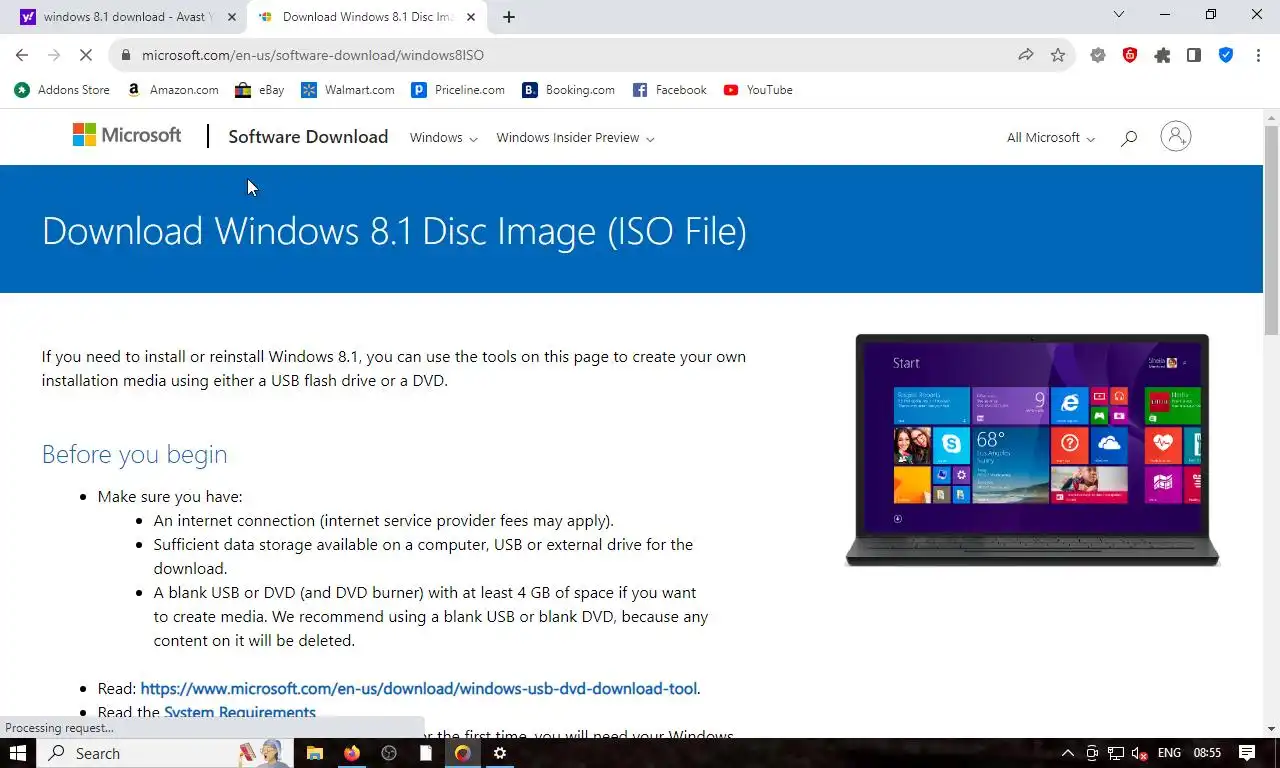Open eBay bookmark
Image resolution: width=1280 pixels, height=768 pixels.
(x=260, y=90)
